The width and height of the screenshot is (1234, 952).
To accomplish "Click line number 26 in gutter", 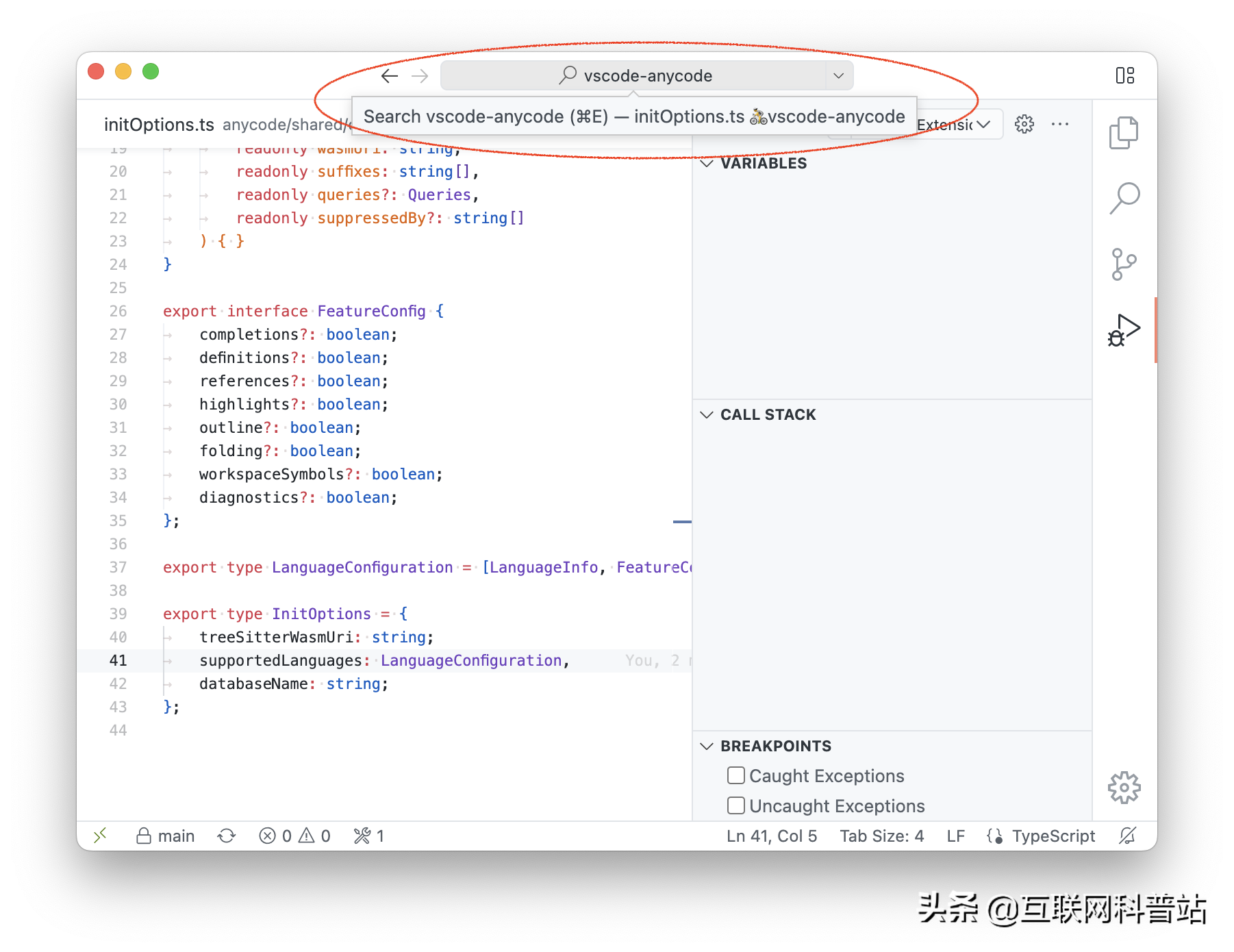I will coord(118,311).
